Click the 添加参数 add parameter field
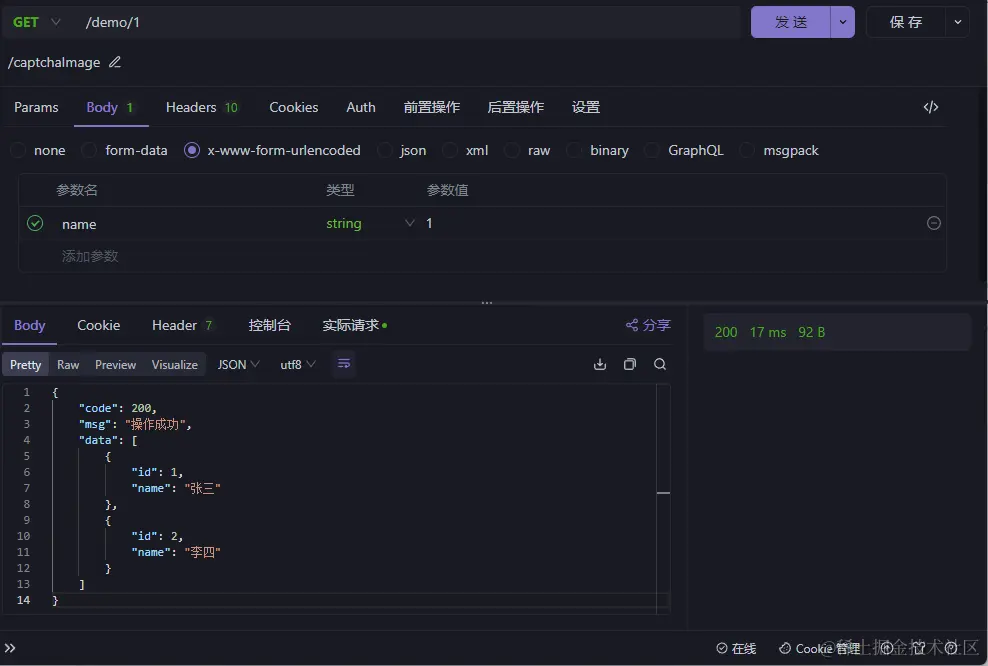The image size is (988, 666). [90, 256]
